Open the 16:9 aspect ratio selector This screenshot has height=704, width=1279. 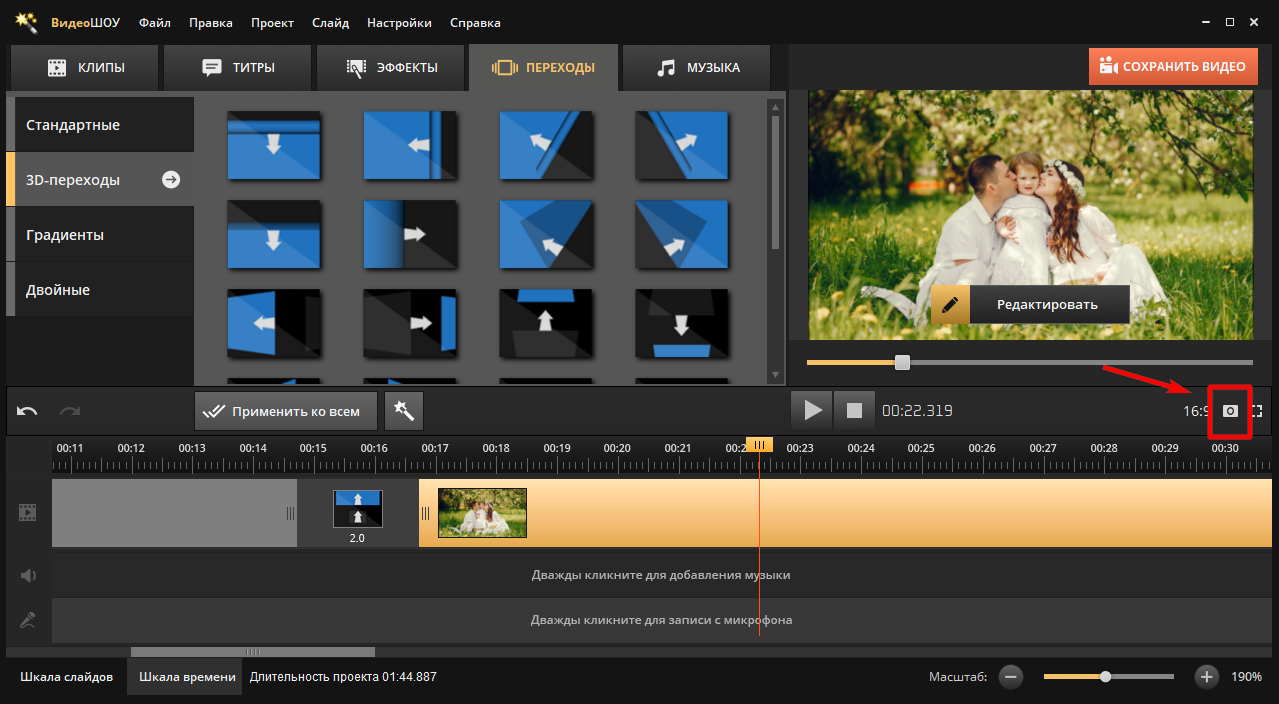pos(1196,411)
